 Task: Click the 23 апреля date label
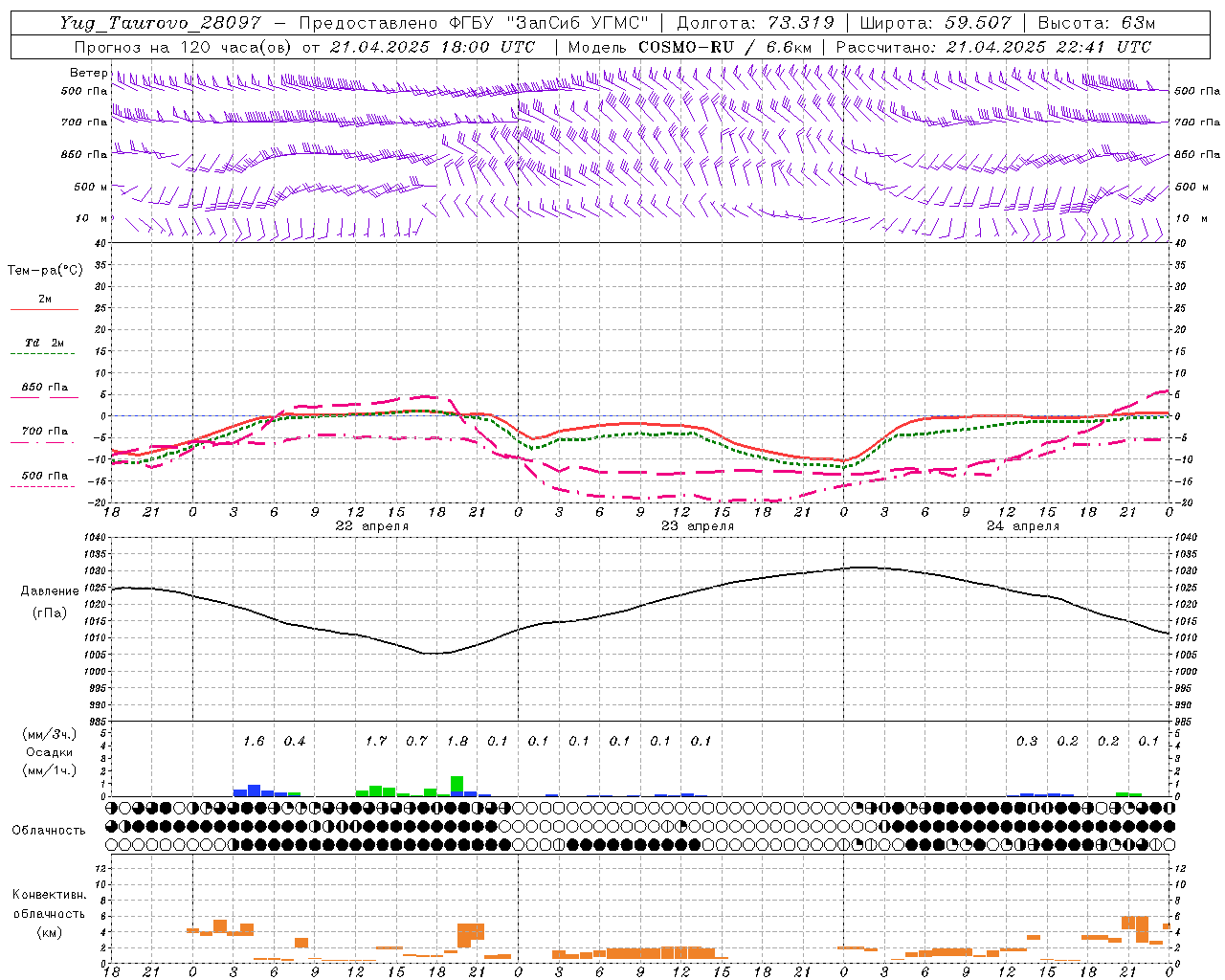697,526
